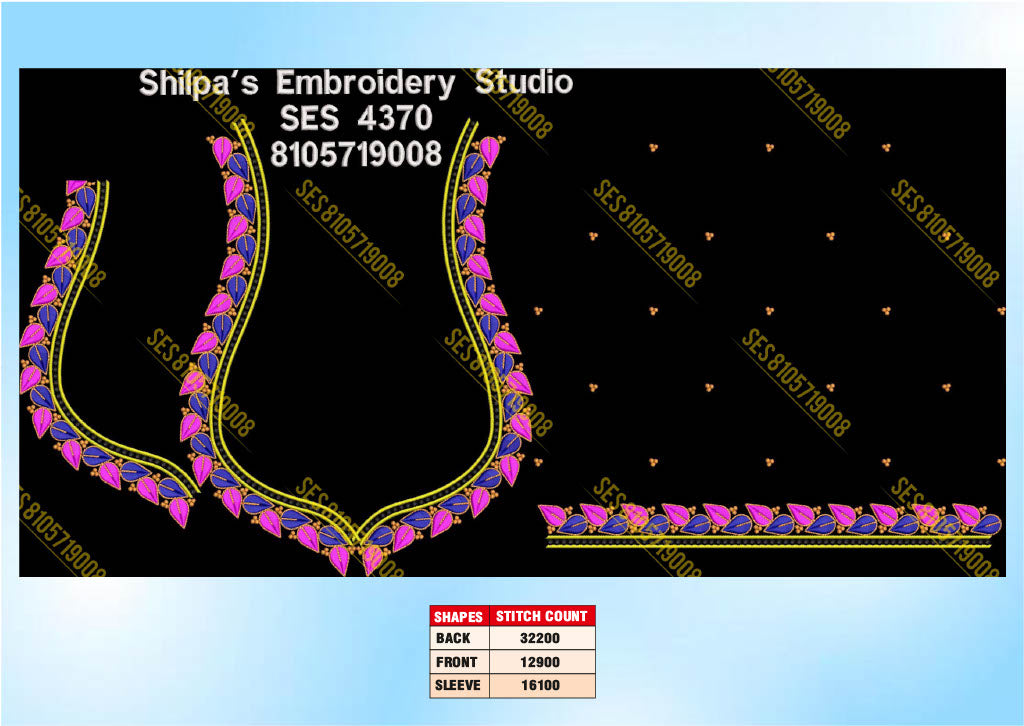Viewport: 1024px width, 726px height.
Task: Click the stitch count value 16100
Action: coord(540,686)
